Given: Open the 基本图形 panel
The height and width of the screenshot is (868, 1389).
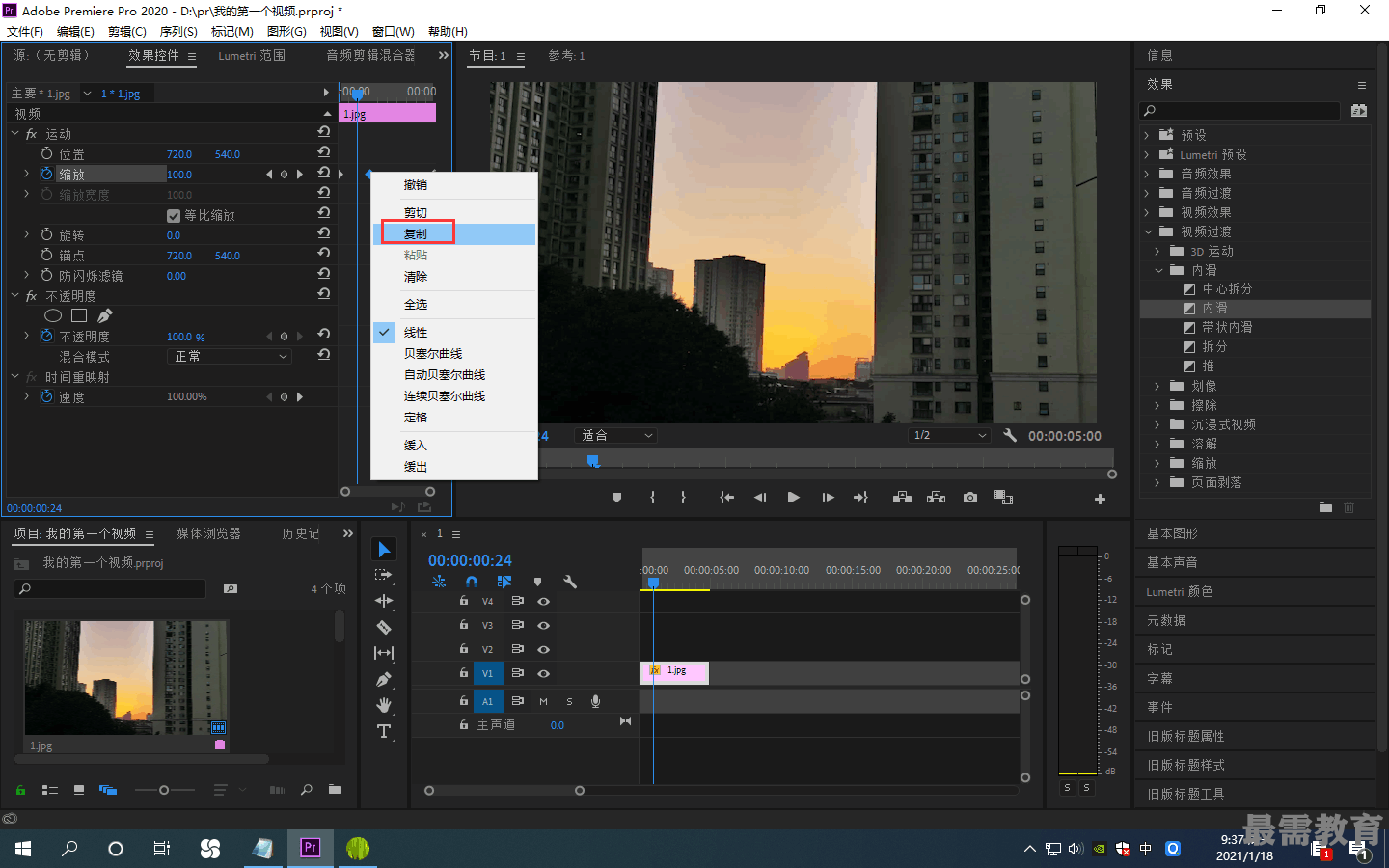Looking at the screenshot, I should (1172, 533).
